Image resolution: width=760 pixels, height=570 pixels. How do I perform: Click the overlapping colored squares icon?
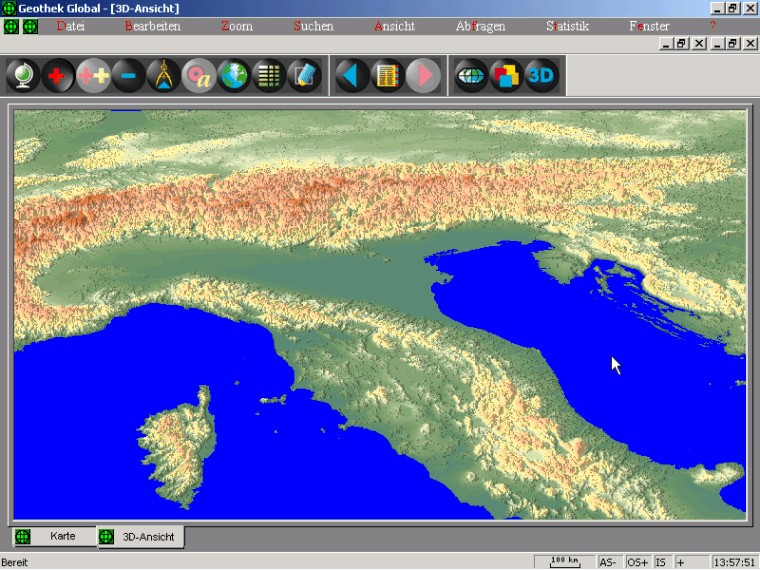[x=506, y=76]
